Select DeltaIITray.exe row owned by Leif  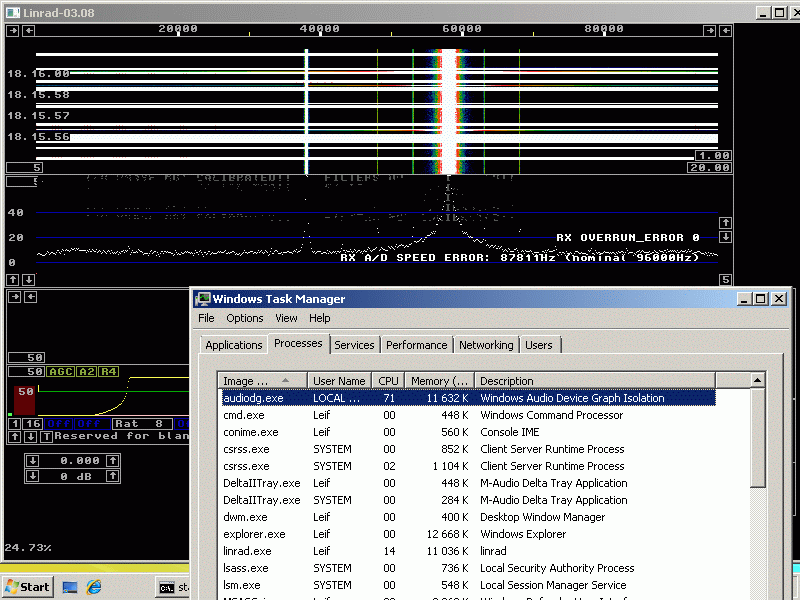pyautogui.click(x=468, y=483)
